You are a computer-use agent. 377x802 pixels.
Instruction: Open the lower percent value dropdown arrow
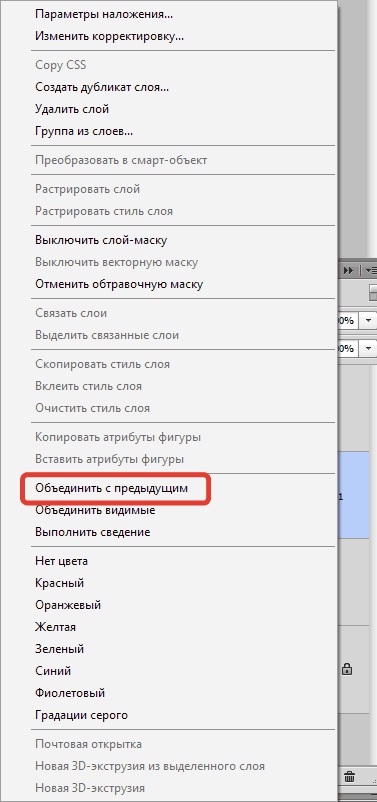click(369, 348)
